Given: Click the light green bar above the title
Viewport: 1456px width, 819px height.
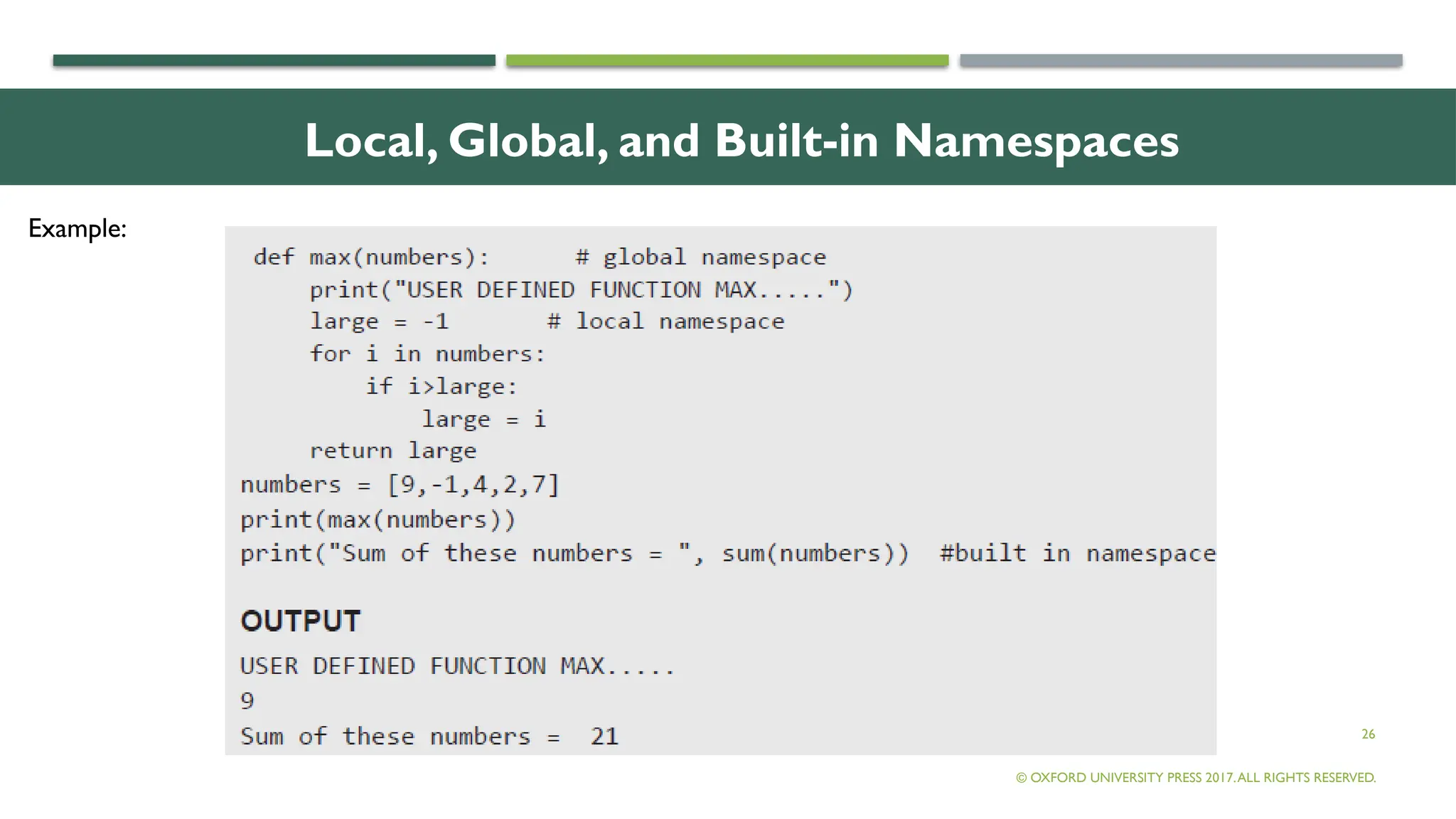Looking at the screenshot, I should coord(727,60).
